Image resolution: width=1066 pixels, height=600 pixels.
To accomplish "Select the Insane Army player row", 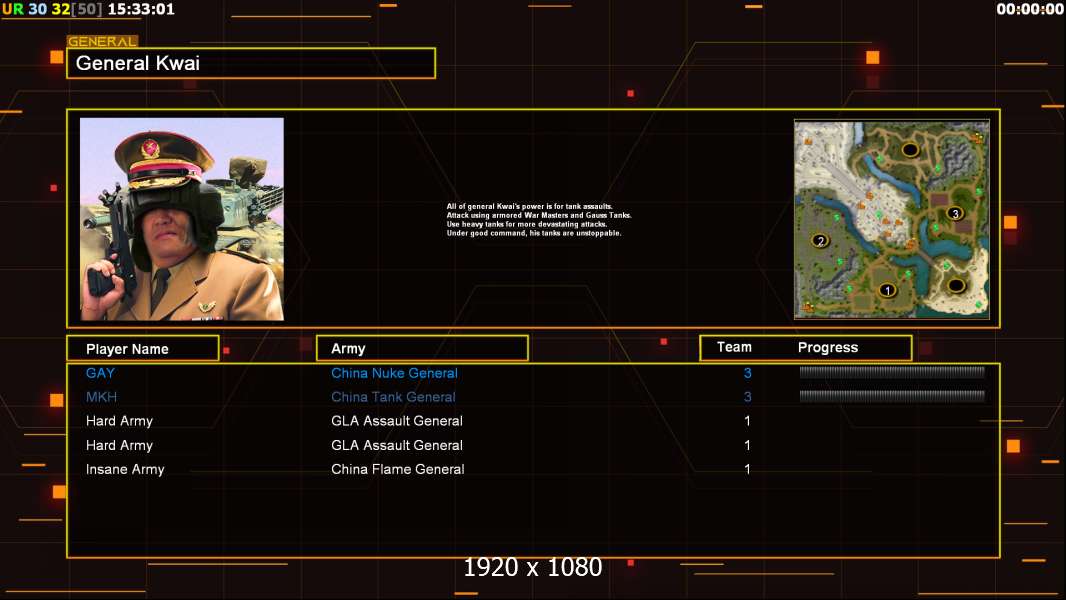I will [533, 470].
